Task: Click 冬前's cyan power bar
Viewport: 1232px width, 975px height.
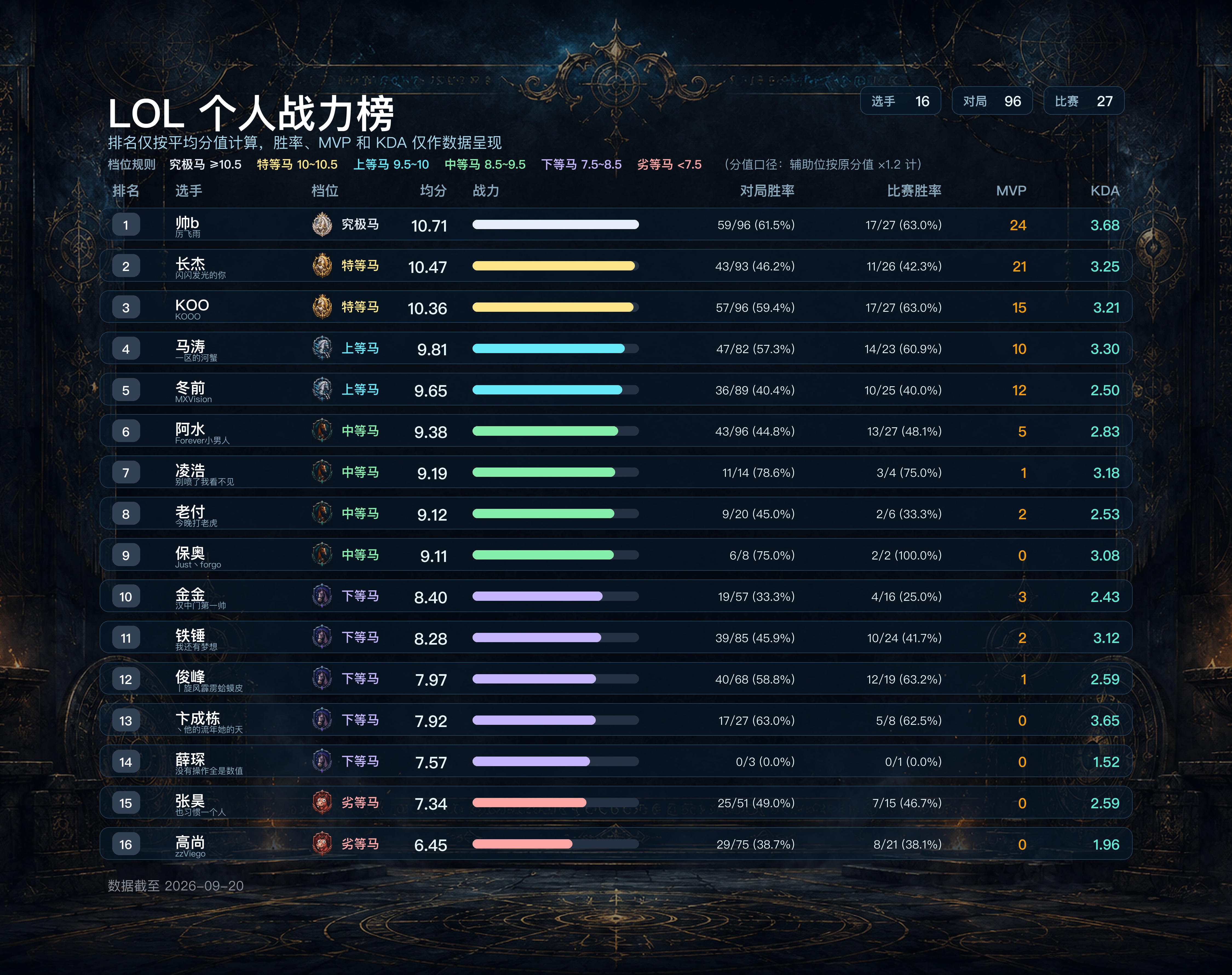Action: pyautogui.click(x=547, y=390)
